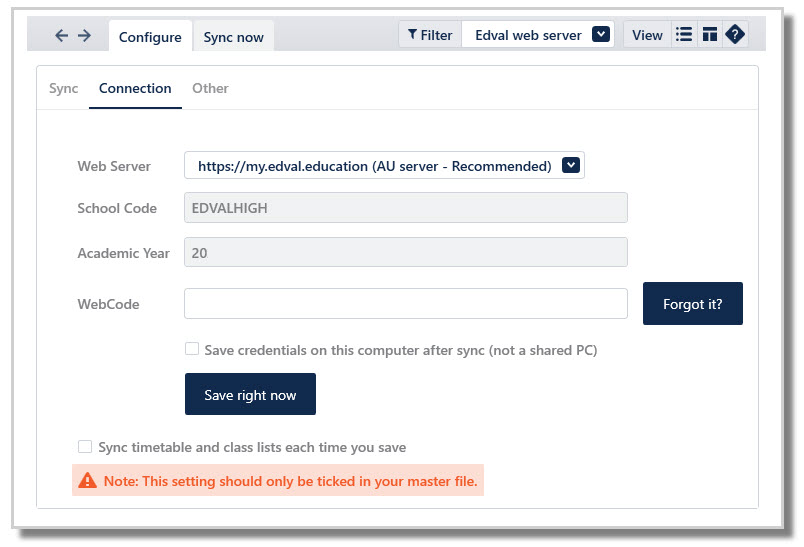Click the funnel Filter button
Viewport: 804px width, 547px height.
430,35
